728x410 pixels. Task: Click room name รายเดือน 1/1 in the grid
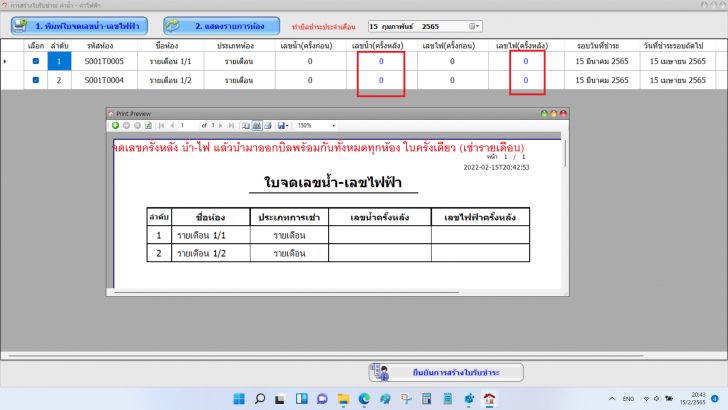(170, 61)
